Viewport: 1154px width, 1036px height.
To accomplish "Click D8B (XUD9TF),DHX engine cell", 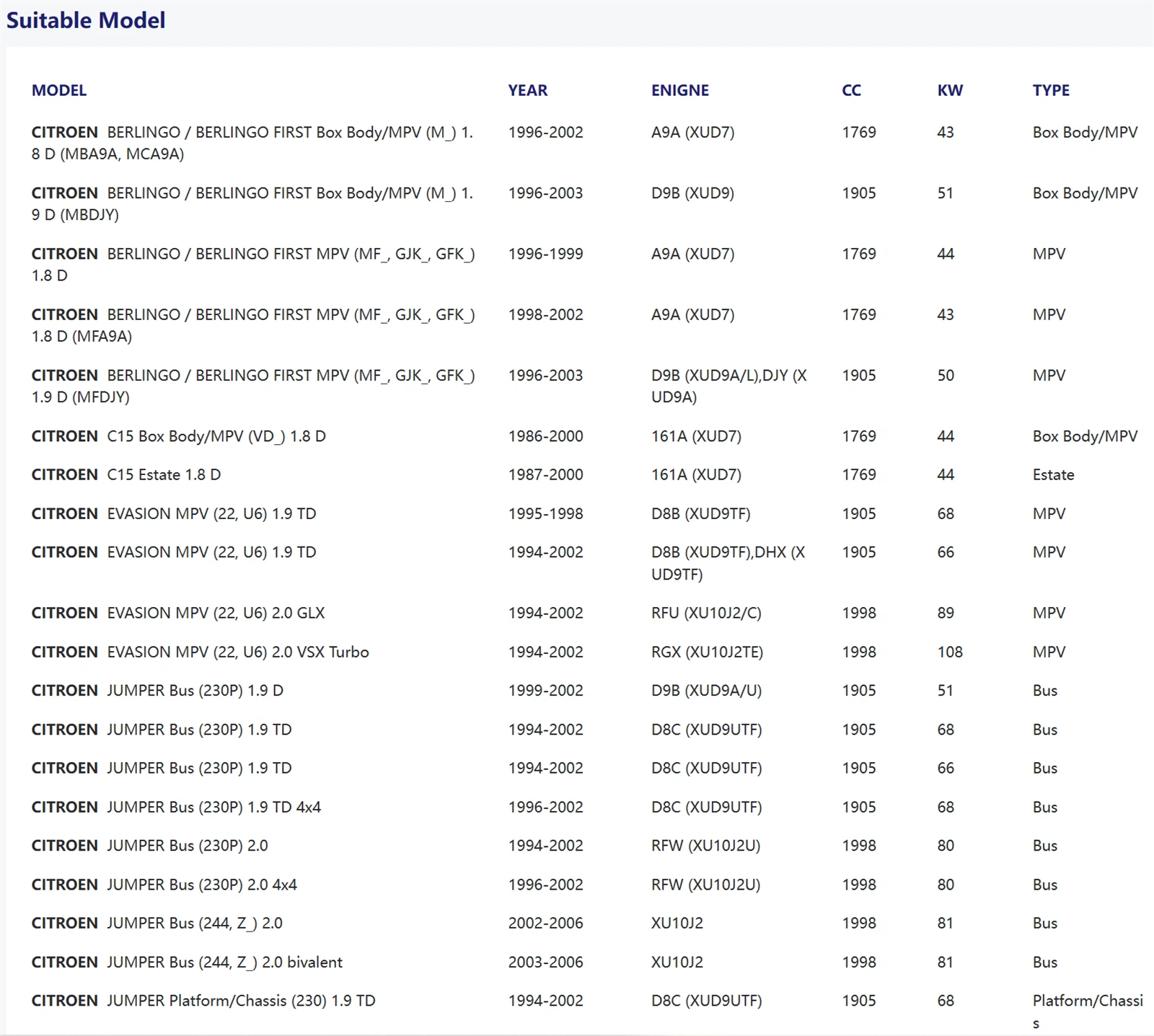I will click(x=728, y=563).
